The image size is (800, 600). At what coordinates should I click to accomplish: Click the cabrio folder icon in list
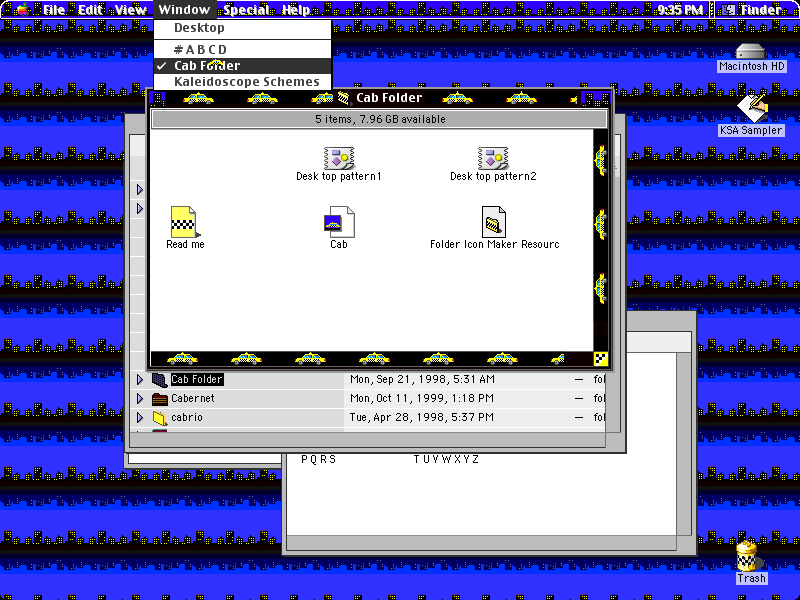(160, 418)
